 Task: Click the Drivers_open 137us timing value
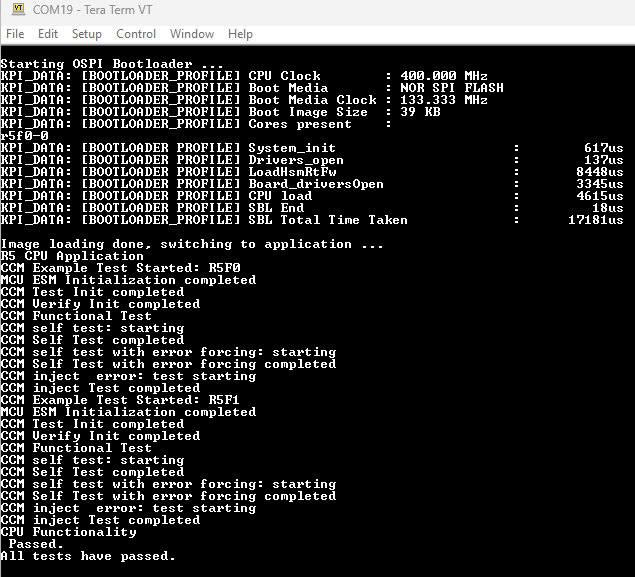[603, 160]
